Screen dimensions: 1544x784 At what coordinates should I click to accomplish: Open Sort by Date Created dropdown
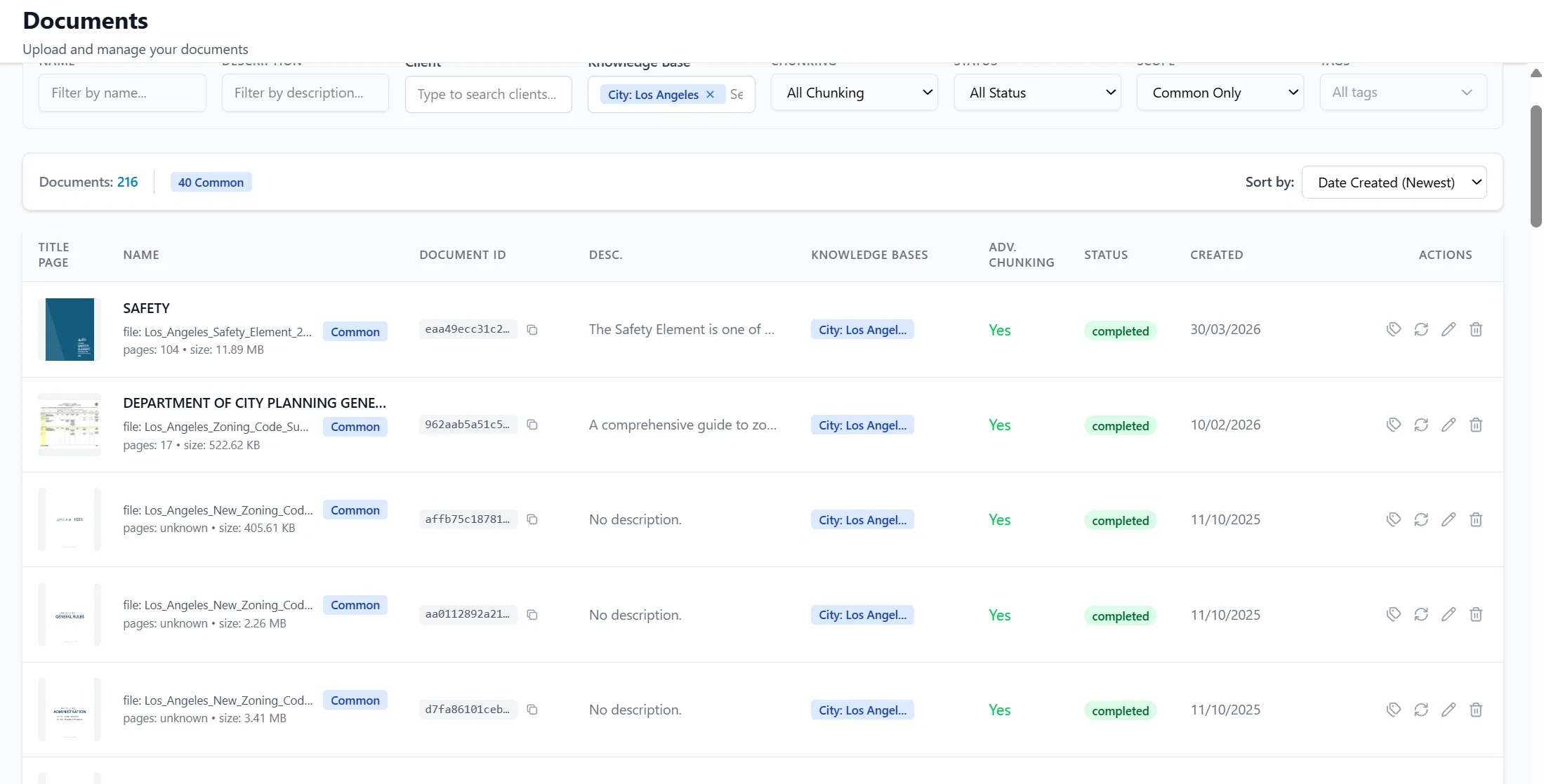click(1394, 182)
